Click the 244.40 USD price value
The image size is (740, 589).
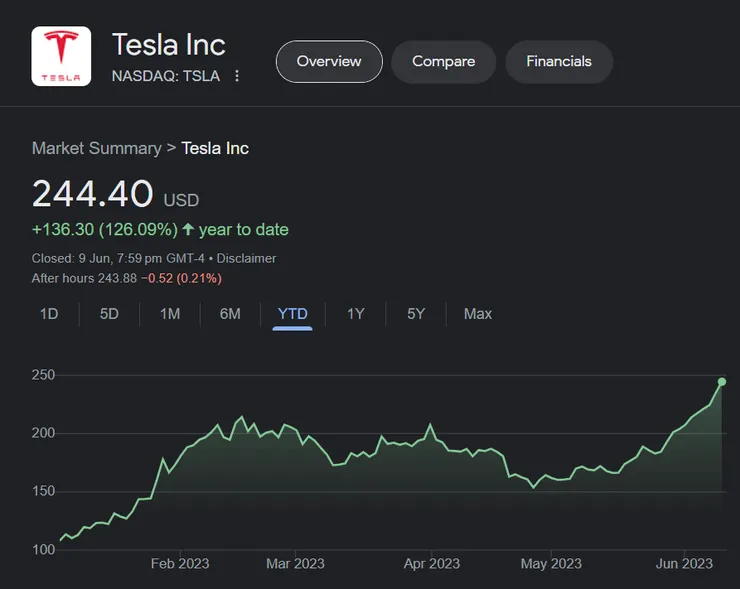[93, 194]
